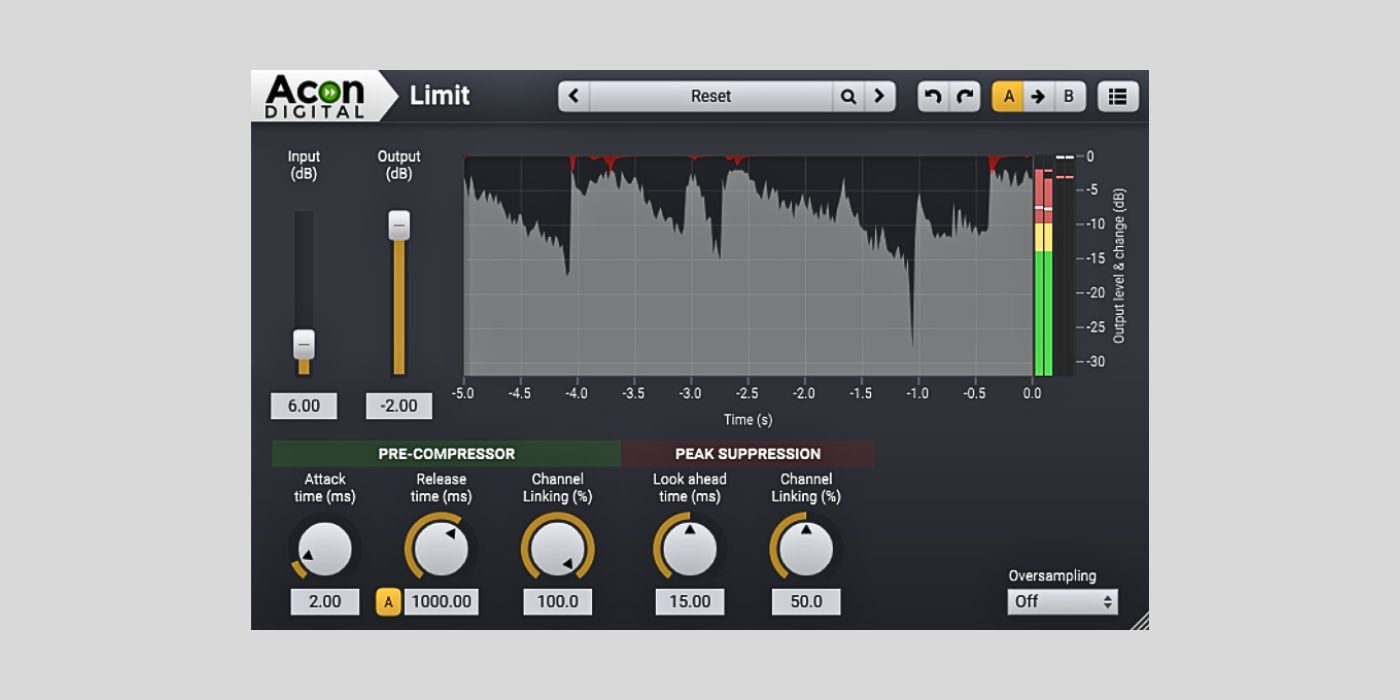
Task: Click the Input dB slider handle
Action: point(304,344)
